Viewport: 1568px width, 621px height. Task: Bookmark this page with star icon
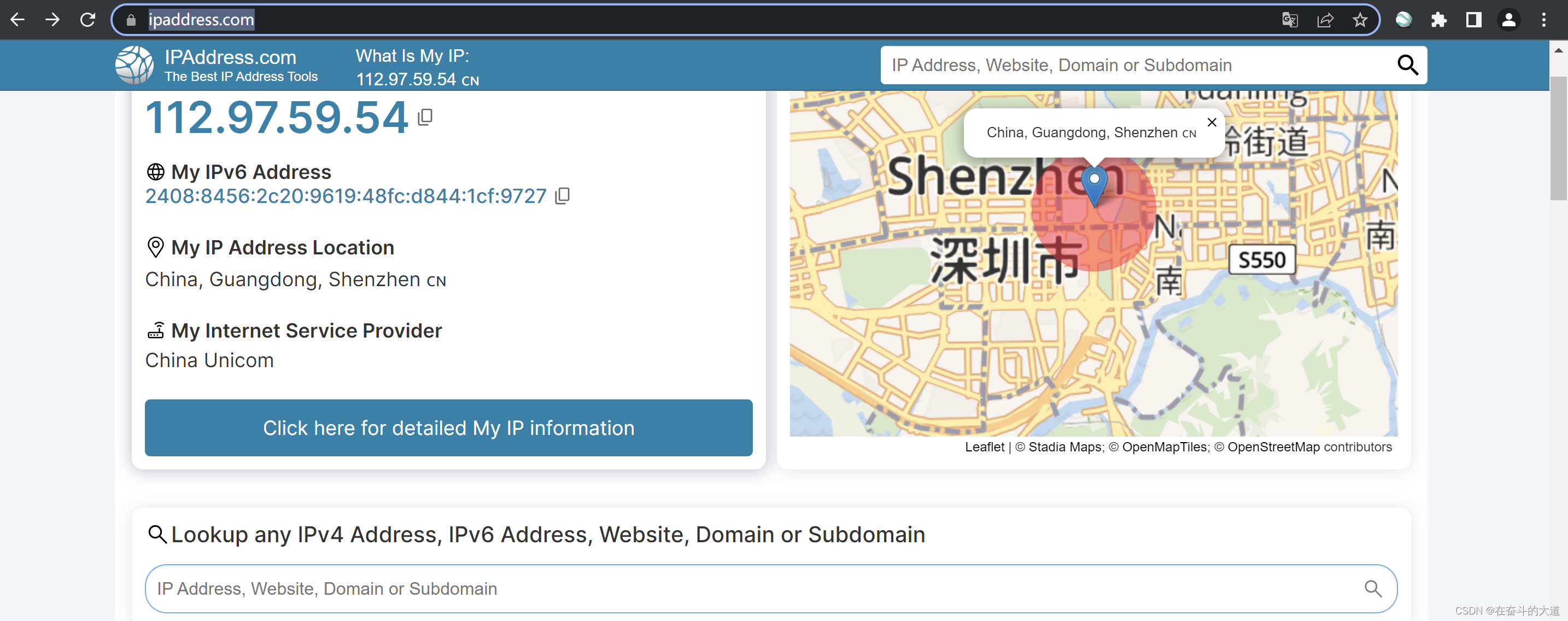[x=1360, y=20]
